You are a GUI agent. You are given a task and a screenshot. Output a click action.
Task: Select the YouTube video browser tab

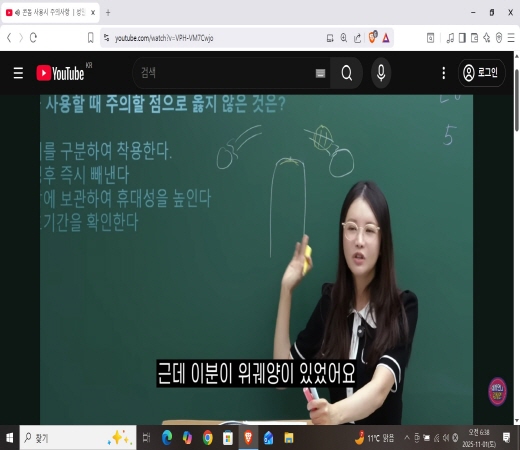point(50,13)
